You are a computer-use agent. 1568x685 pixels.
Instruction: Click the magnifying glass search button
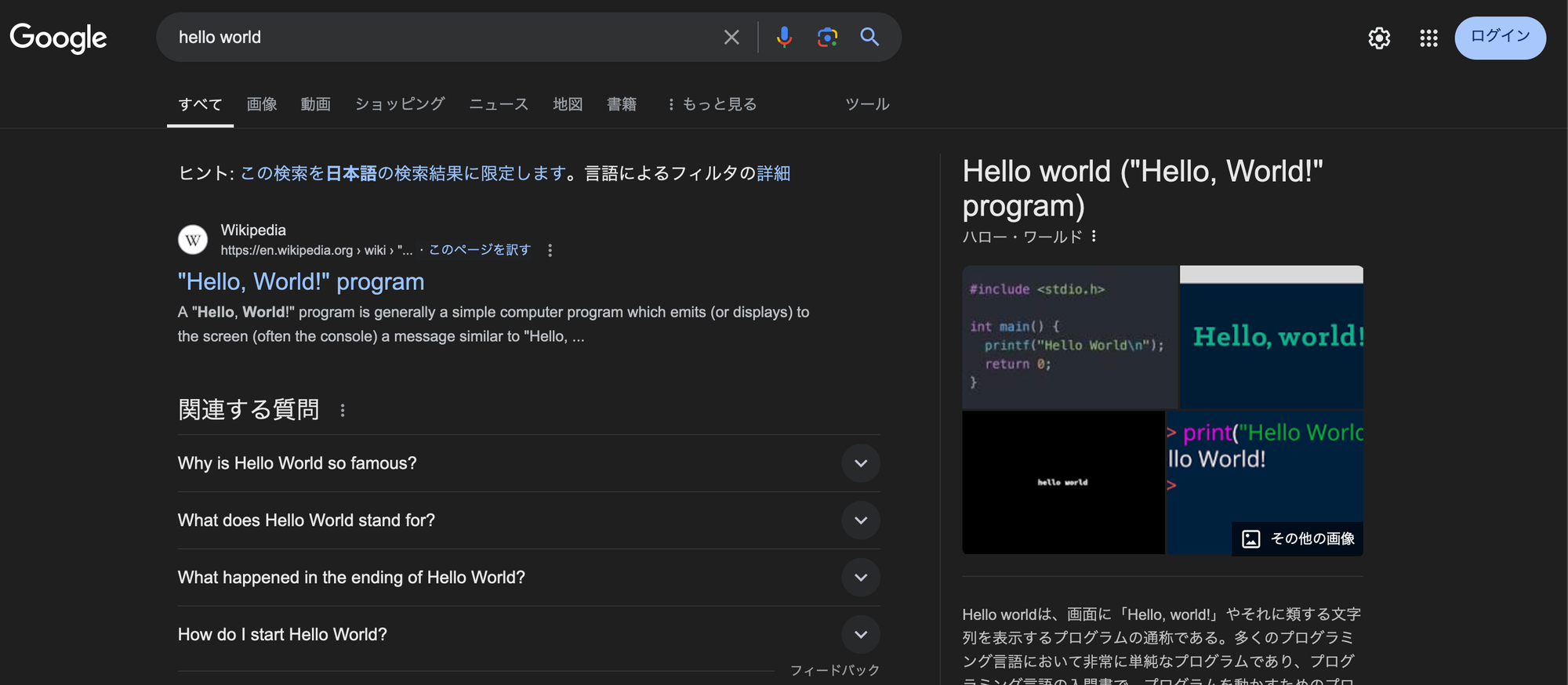click(x=869, y=37)
